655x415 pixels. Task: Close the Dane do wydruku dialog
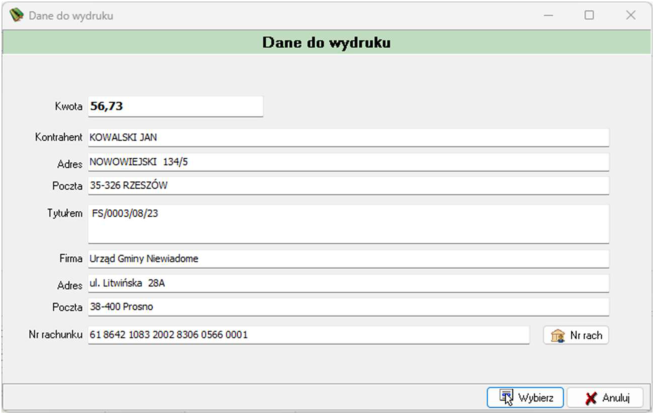(x=631, y=15)
